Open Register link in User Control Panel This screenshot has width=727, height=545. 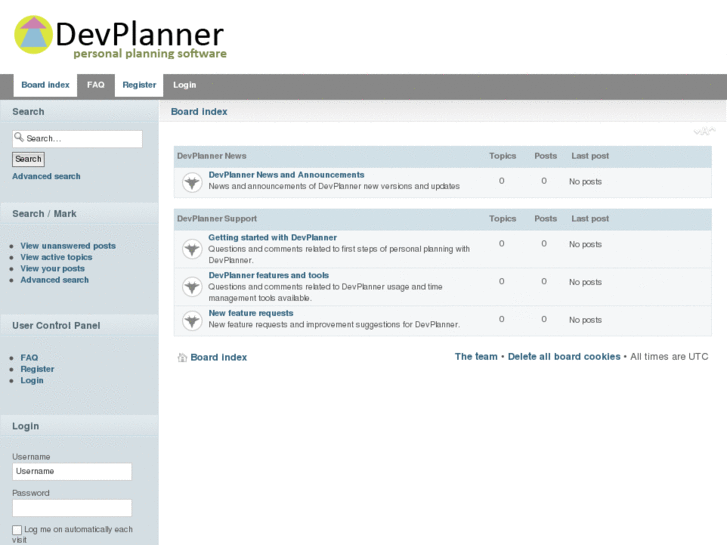point(37,369)
